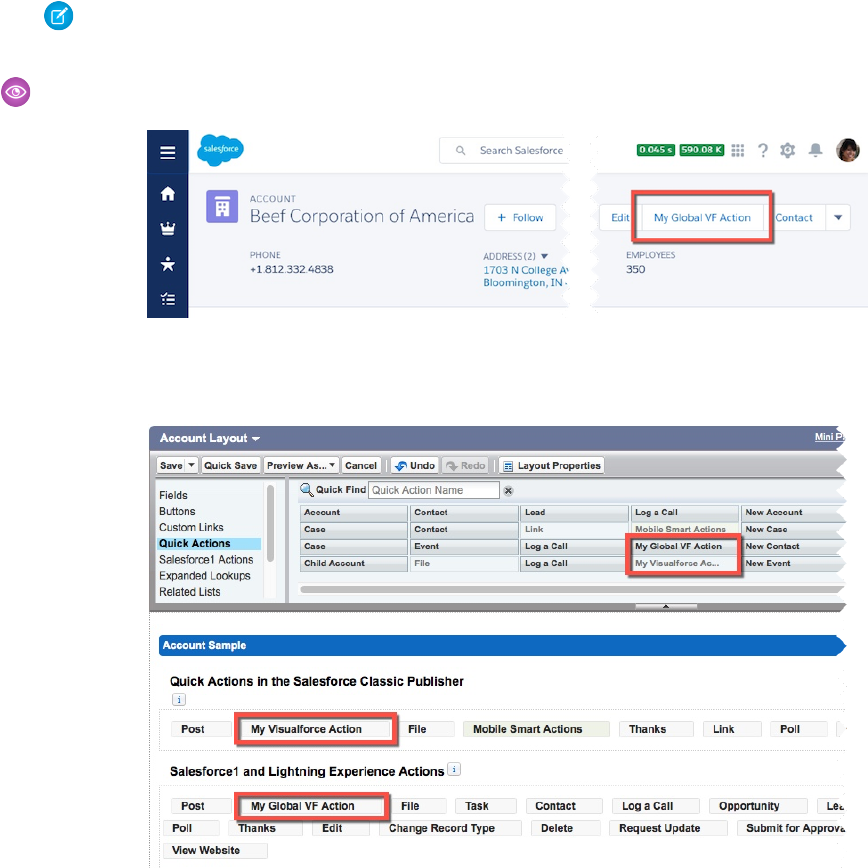Select Expanded Lookups category
Screen dimensions: 868x868
204,576
